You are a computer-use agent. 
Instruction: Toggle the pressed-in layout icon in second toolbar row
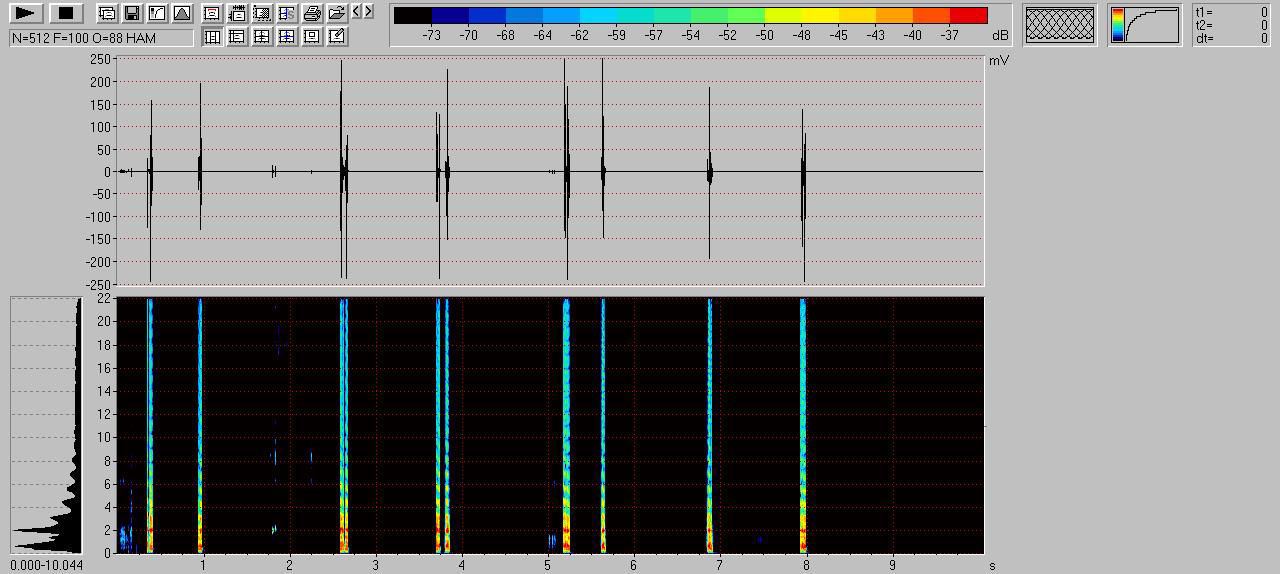212,37
